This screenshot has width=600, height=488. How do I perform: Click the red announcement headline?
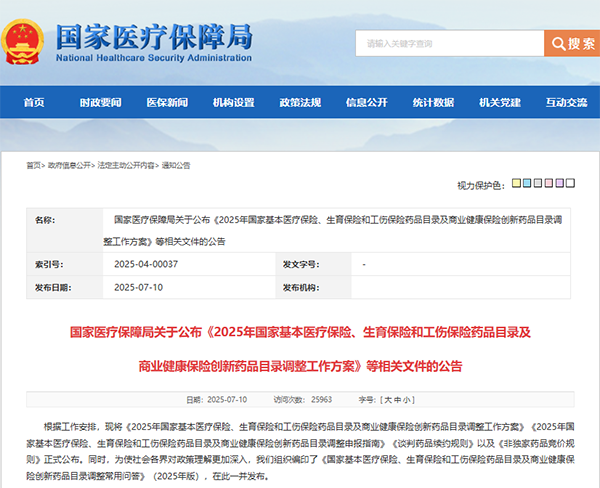(x=300, y=349)
